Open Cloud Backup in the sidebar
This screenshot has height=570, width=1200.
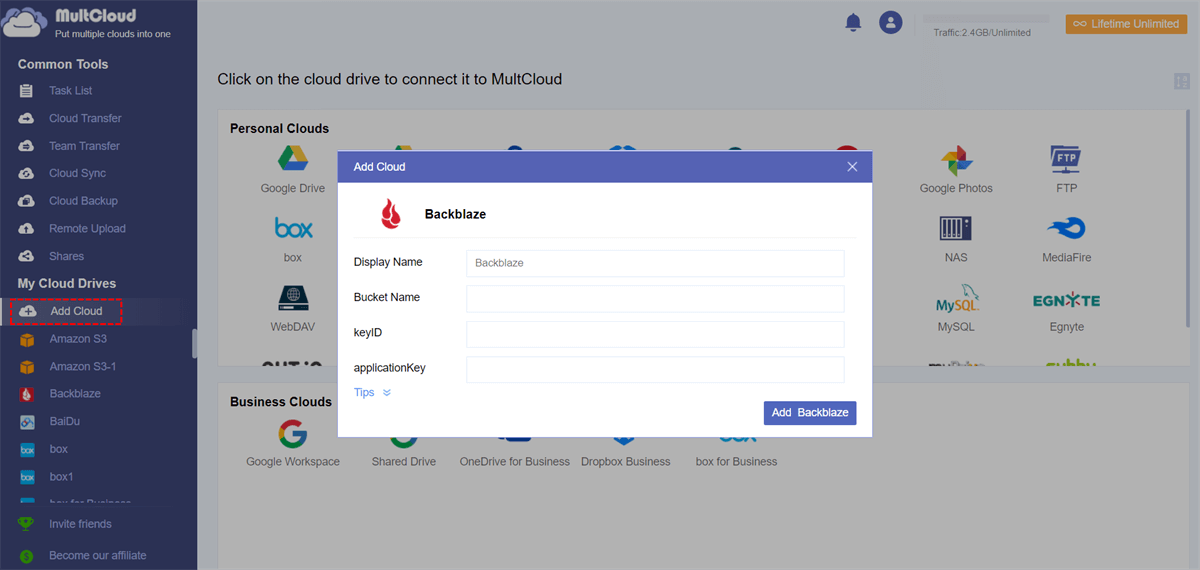(x=83, y=201)
